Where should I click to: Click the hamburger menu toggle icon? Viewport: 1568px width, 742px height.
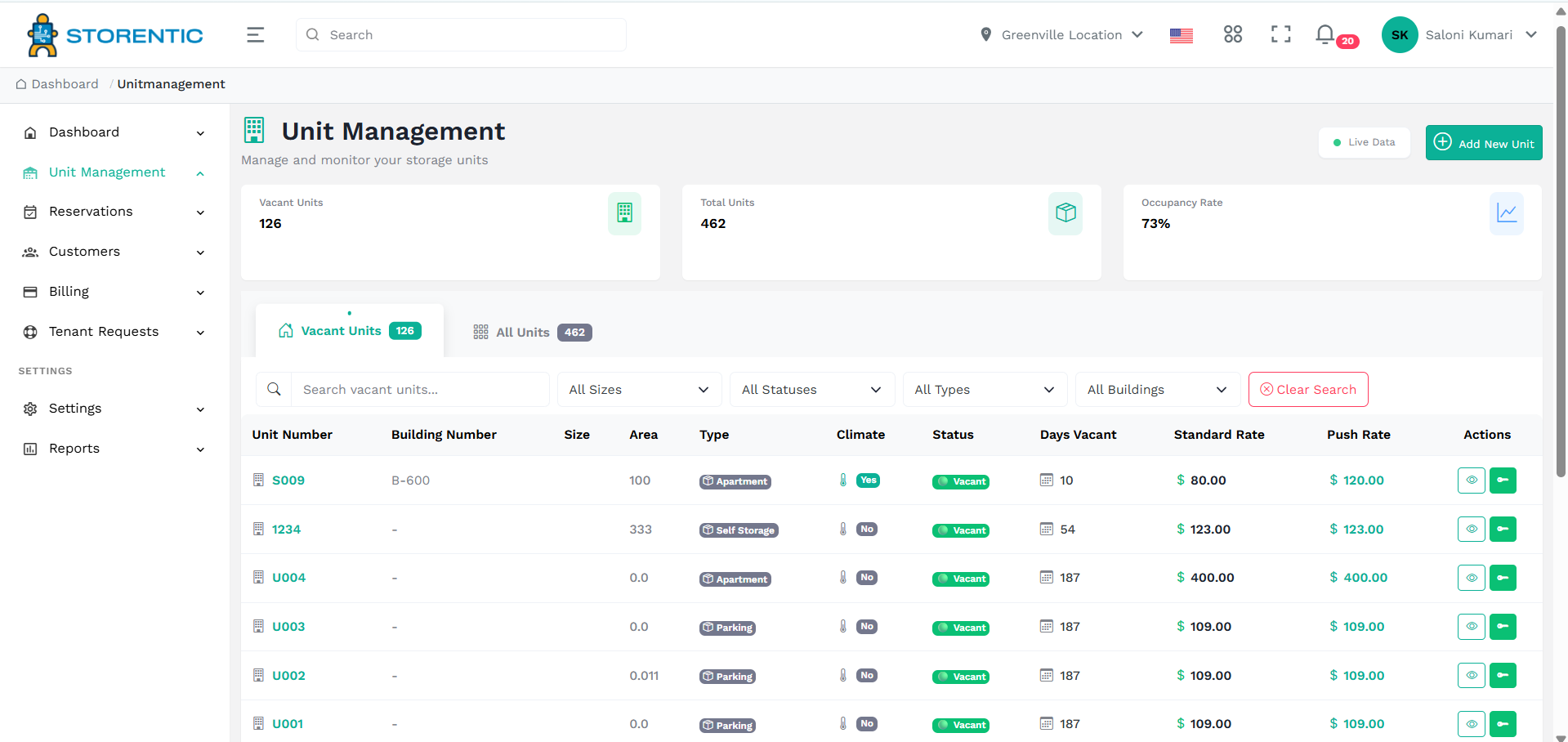tap(255, 35)
